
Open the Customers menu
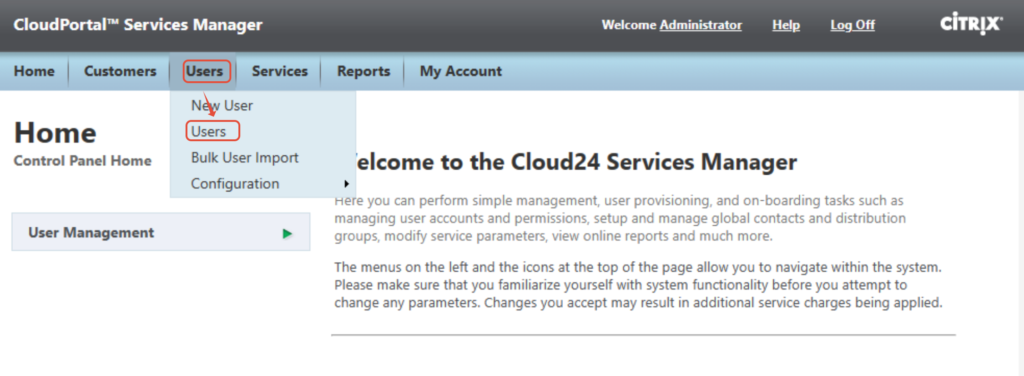[120, 71]
